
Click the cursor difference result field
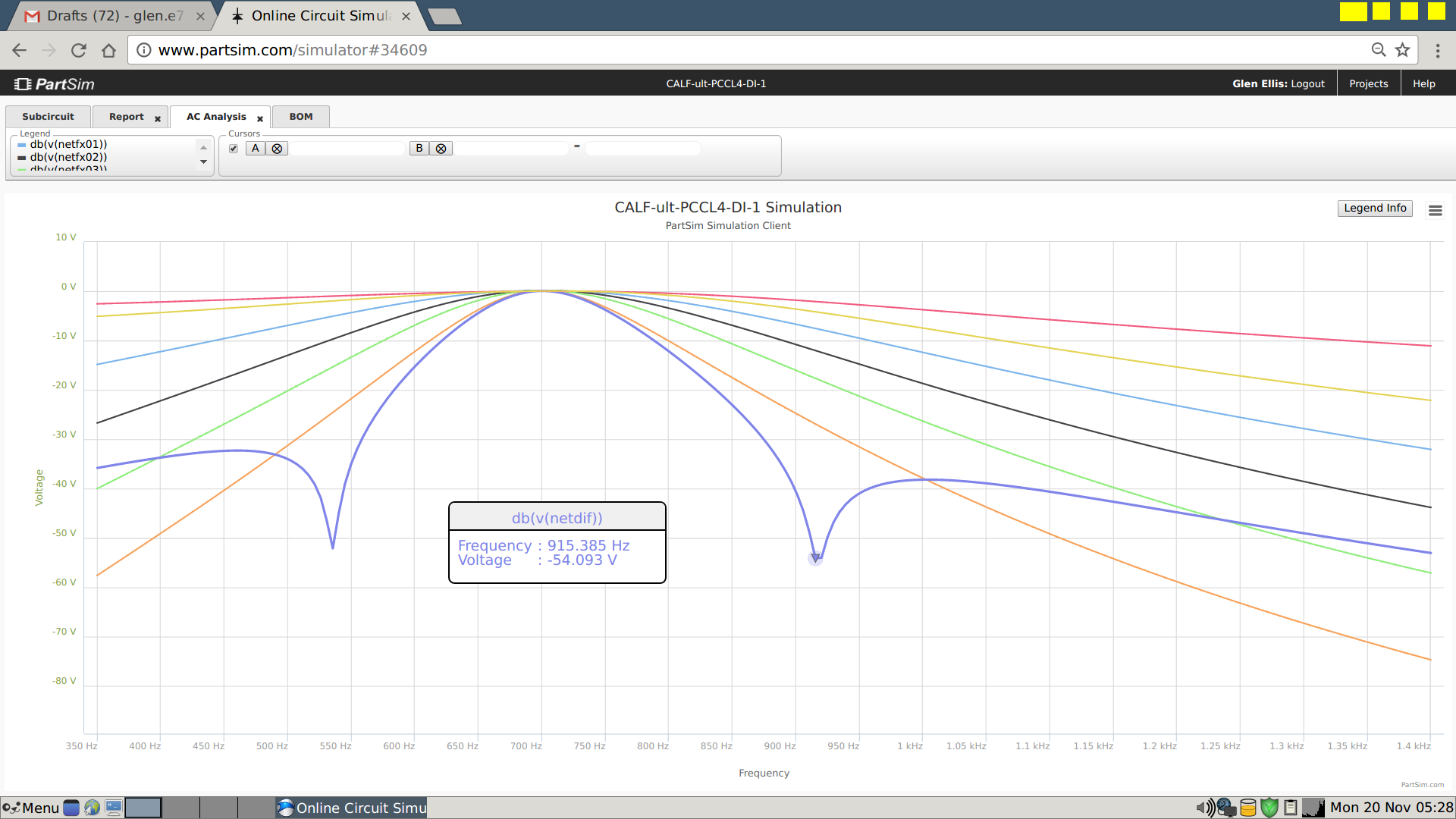point(643,149)
